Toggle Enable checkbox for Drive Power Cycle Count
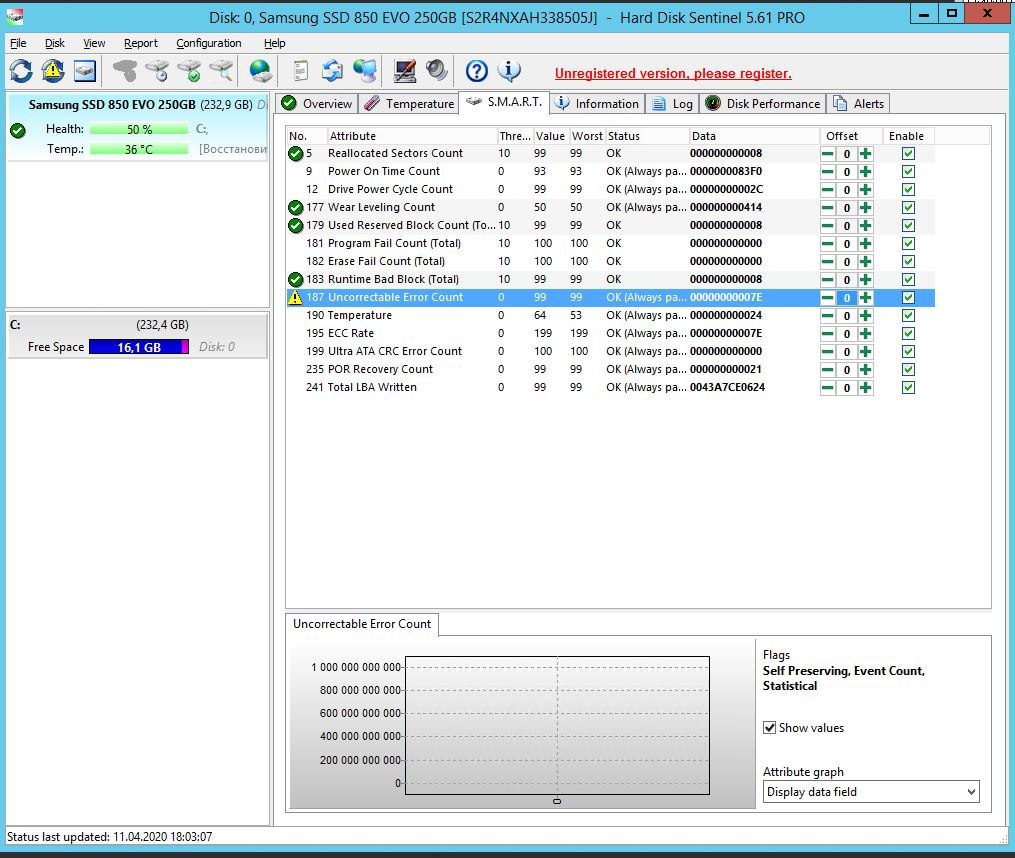The width and height of the screenshot is (1015, 858). coord(908,190)
